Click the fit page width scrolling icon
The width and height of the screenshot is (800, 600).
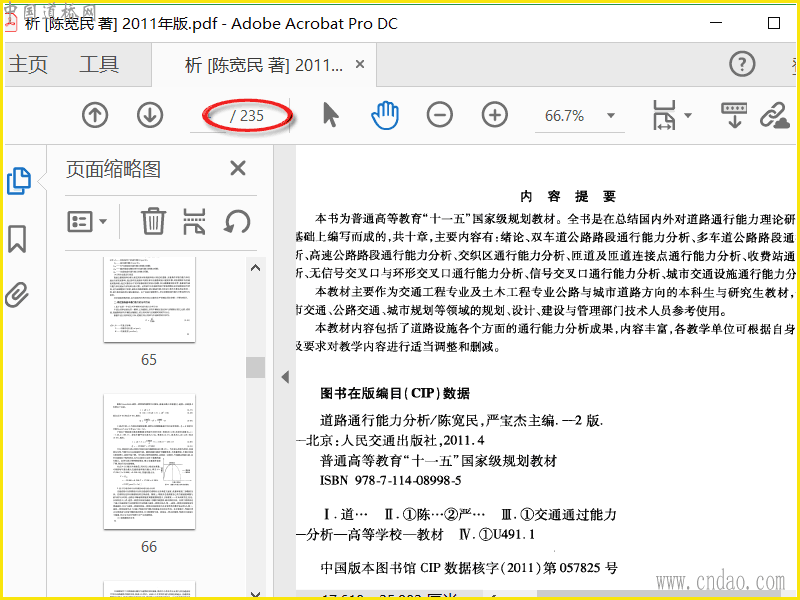[663, 115]
